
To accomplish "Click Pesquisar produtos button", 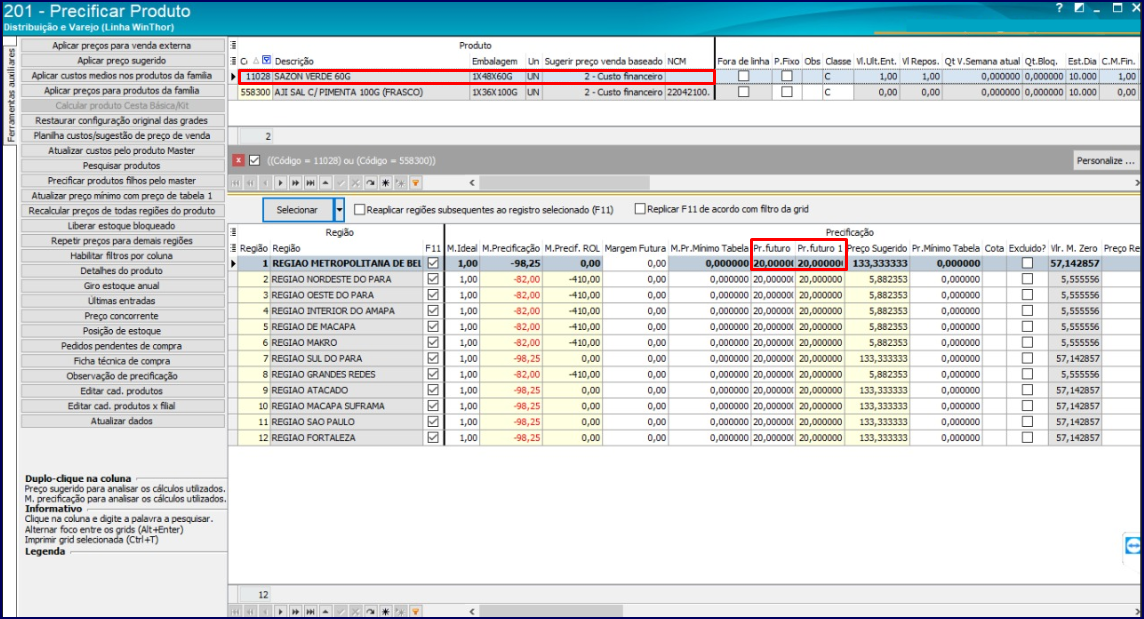I will (122, 166).
